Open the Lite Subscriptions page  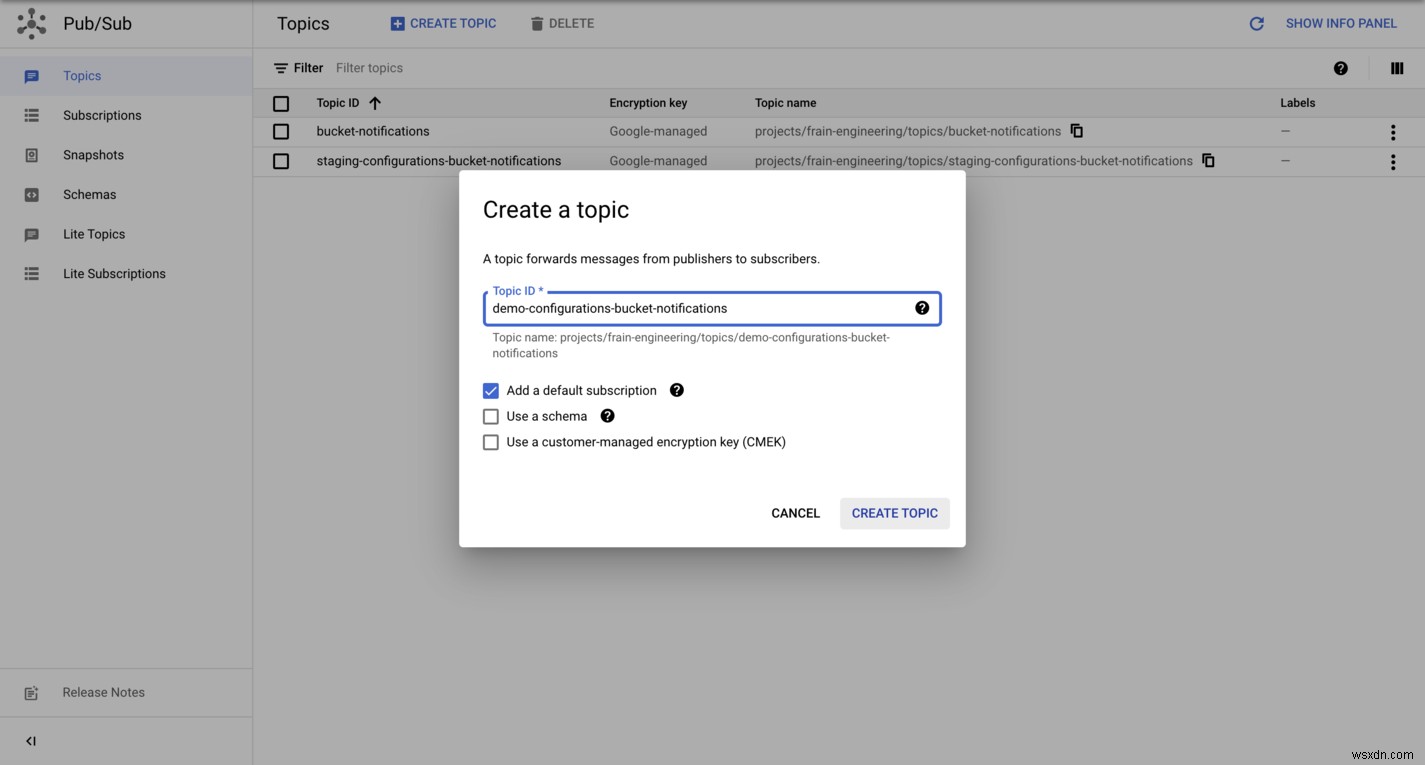coord(113,273)
